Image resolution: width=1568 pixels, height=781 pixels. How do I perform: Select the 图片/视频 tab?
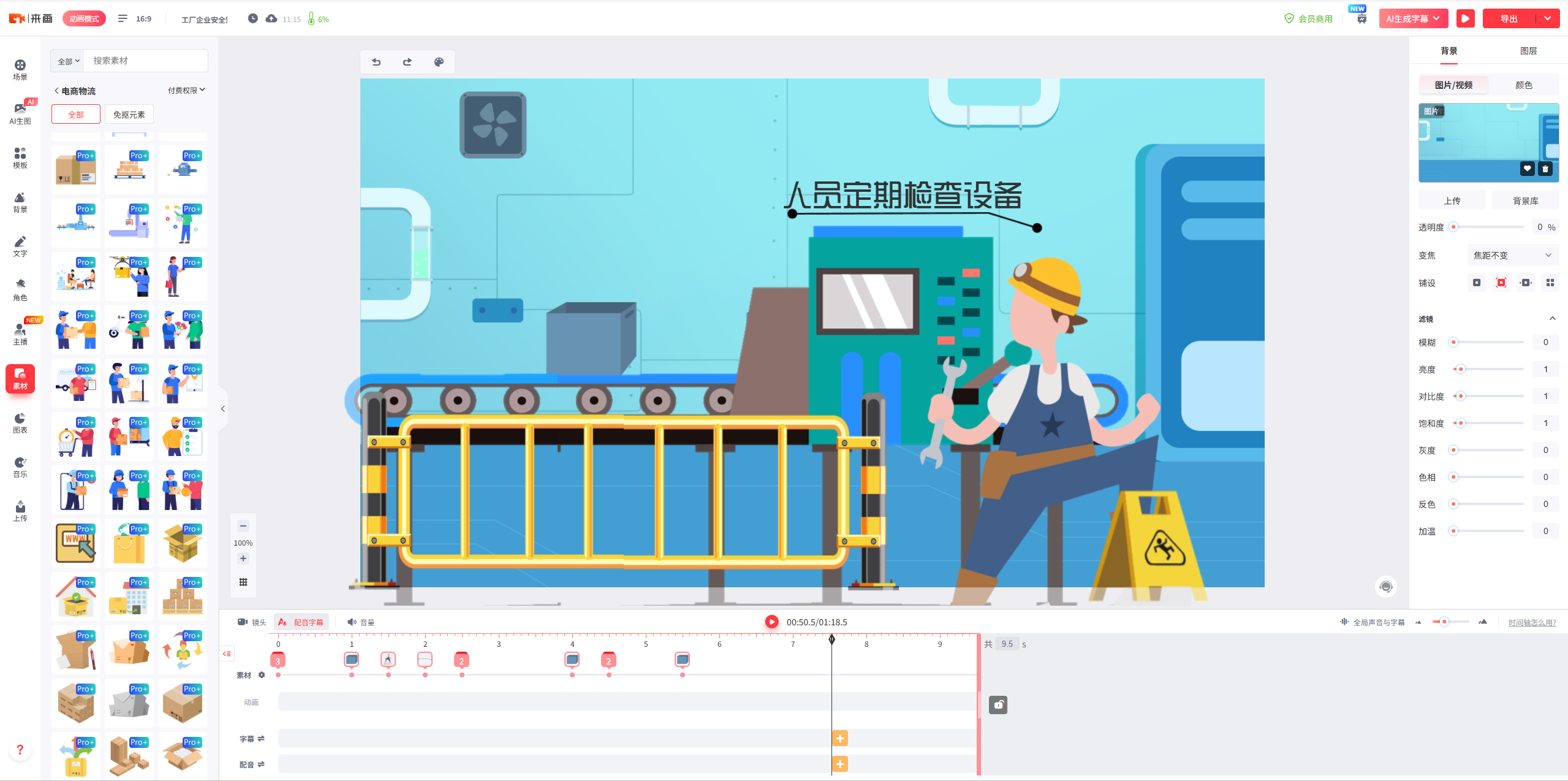1453,85
